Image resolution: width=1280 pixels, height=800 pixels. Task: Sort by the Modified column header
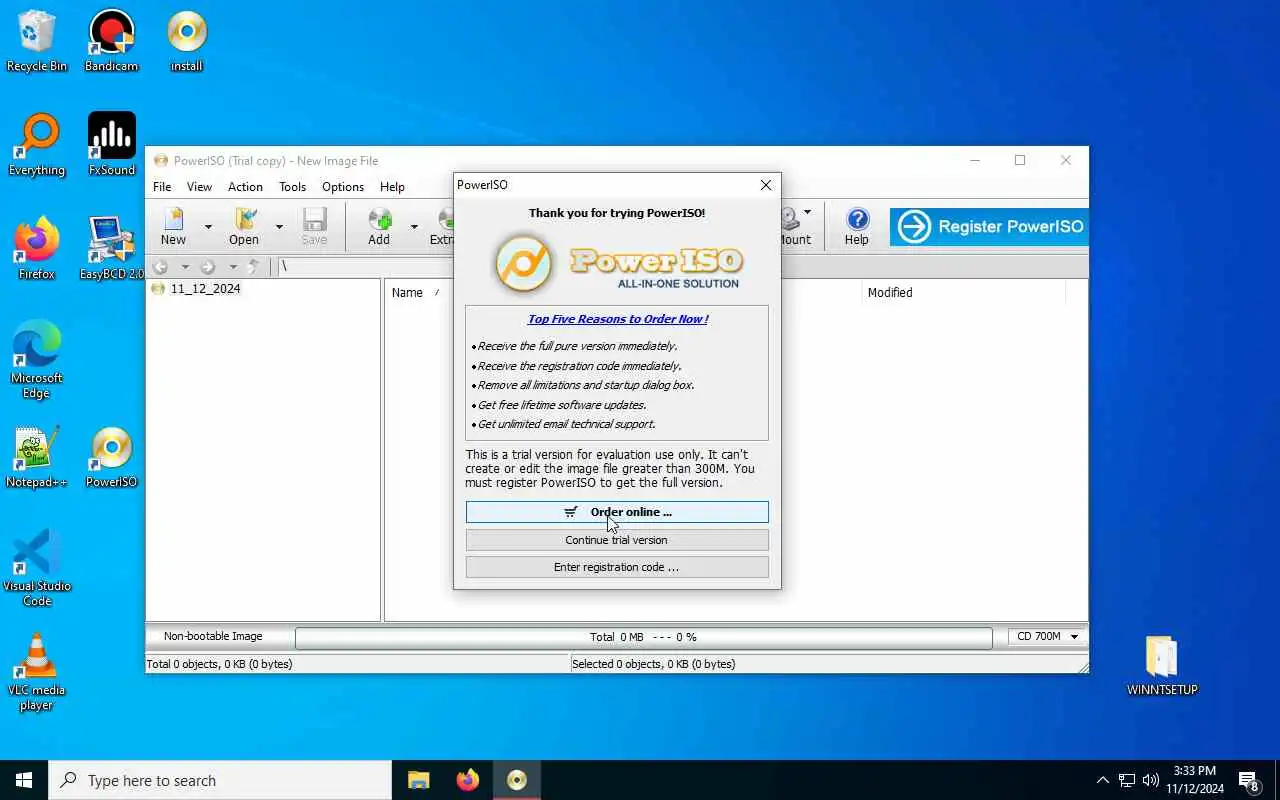tap(890, 293)
